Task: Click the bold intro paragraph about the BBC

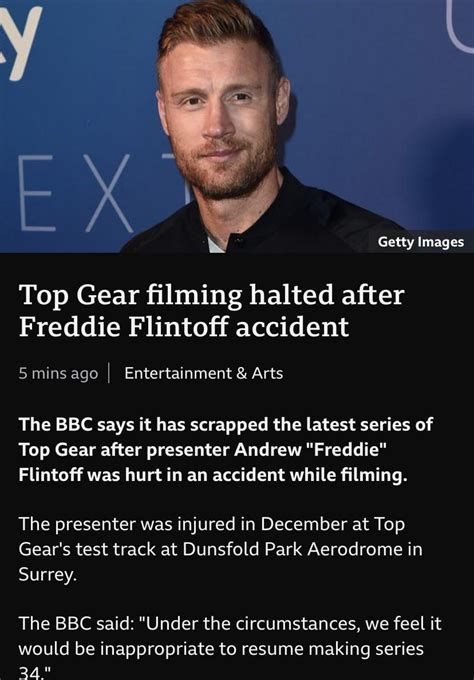Action: pos(226,450)
